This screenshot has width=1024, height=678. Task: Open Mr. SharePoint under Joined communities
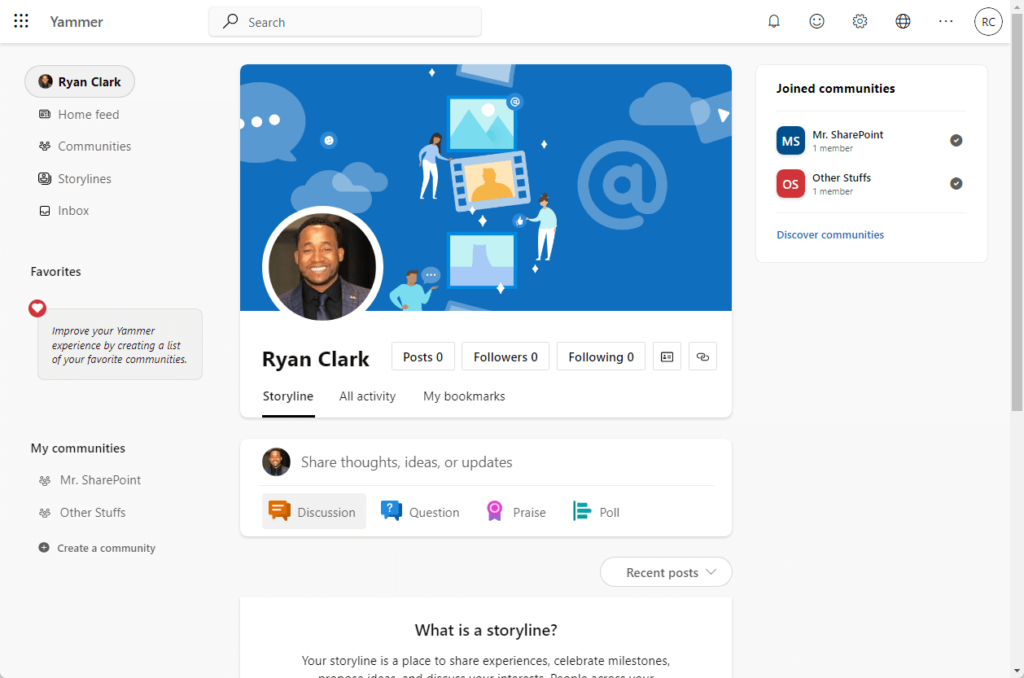click(x=848, y=135)
